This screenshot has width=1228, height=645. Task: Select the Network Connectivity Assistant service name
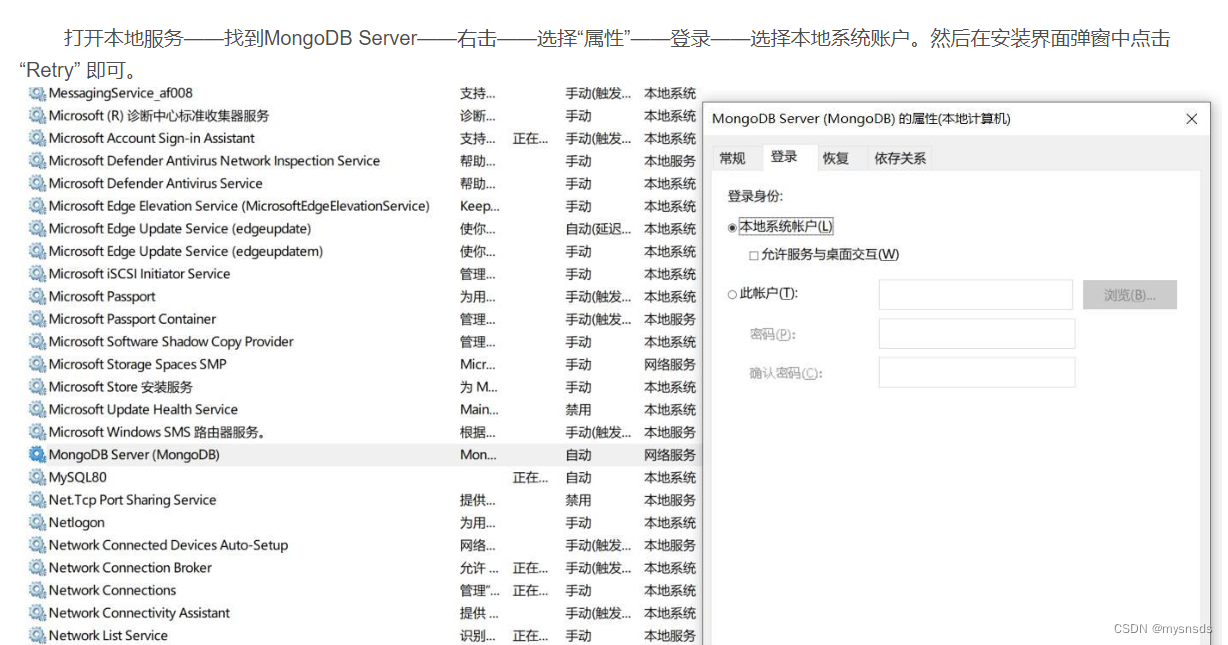139,613
